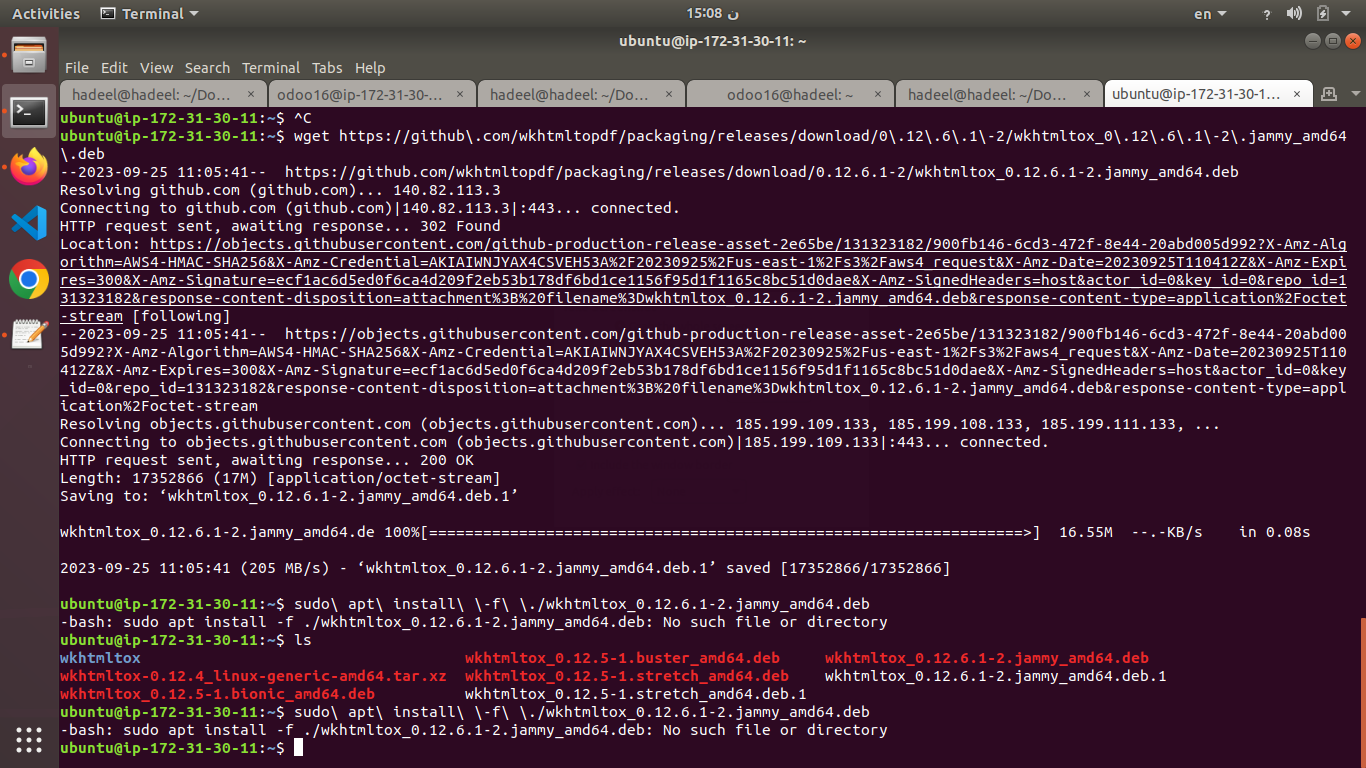Click the battery status icon
The image size is (1366, 768).
tap(1322, 14)
